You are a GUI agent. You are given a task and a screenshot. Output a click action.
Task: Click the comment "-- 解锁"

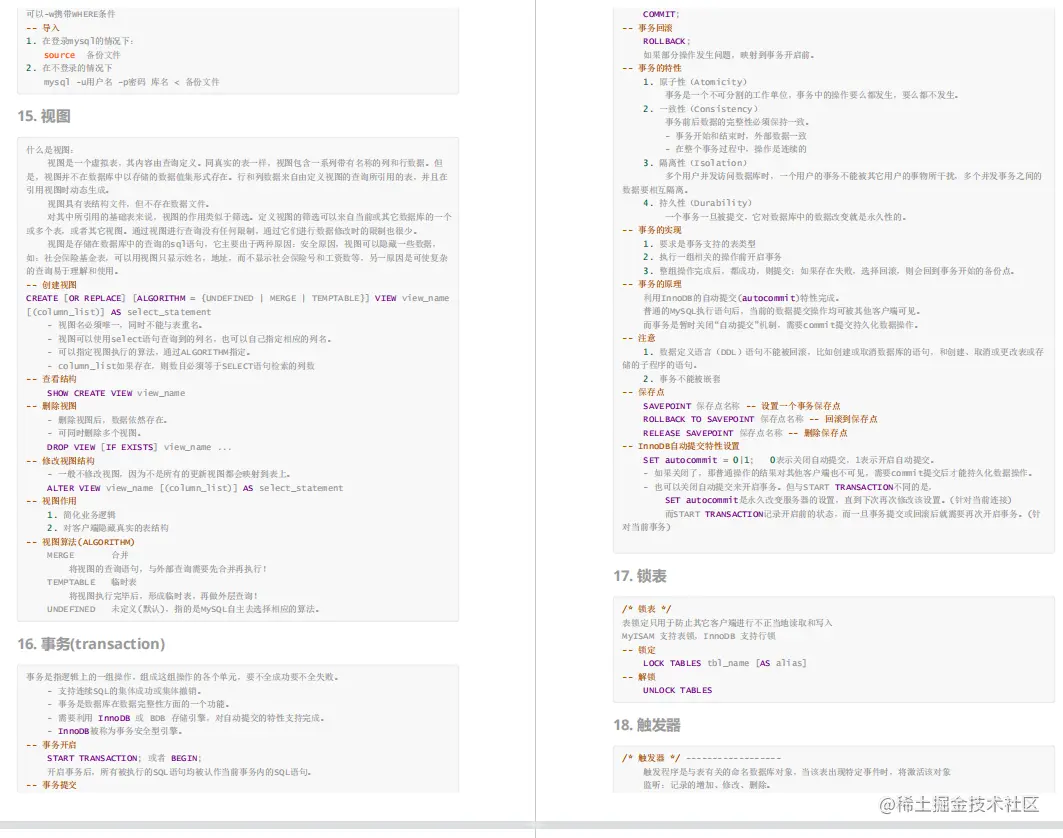click(639, 677)
